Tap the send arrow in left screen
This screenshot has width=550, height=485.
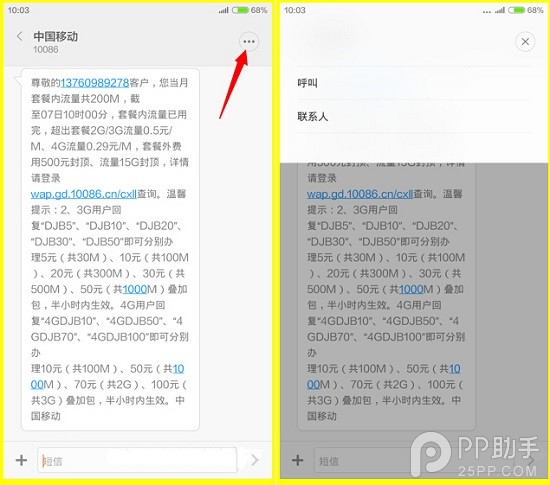[255, 460]
